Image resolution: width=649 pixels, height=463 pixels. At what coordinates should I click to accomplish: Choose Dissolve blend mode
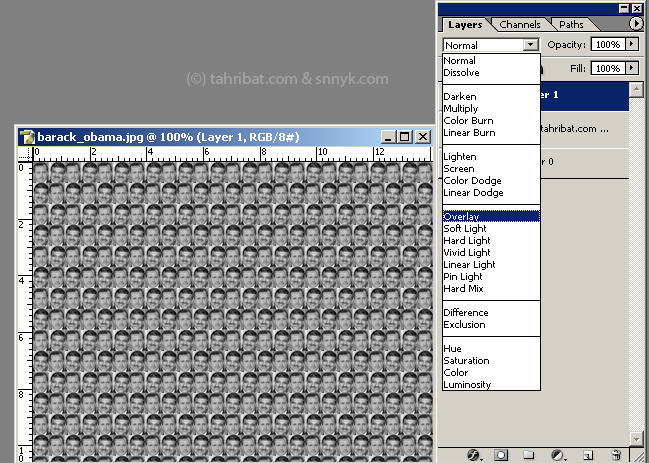pos(491,72)
